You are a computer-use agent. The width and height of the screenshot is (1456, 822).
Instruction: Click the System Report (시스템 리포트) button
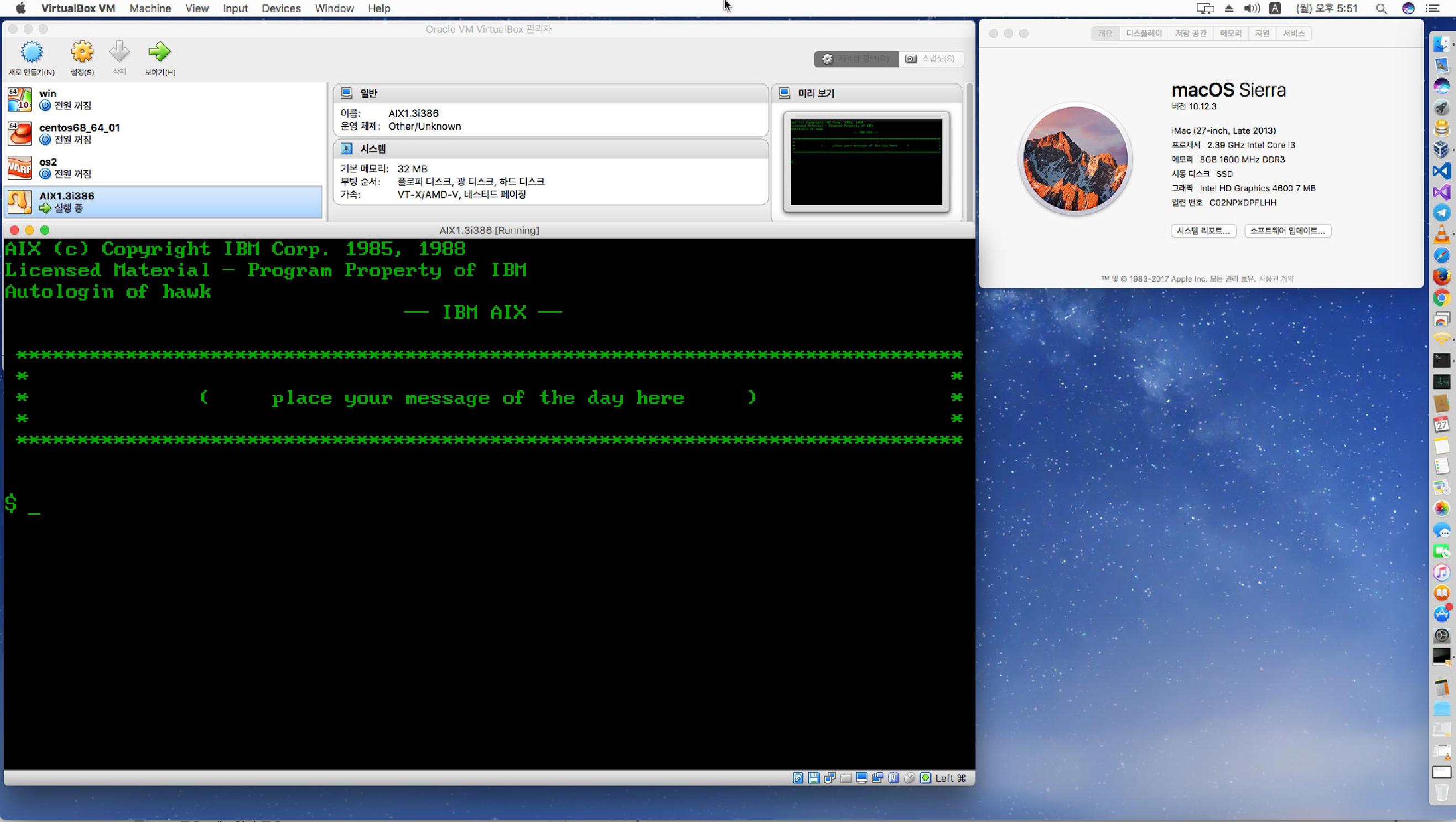tap(1204, 231)
